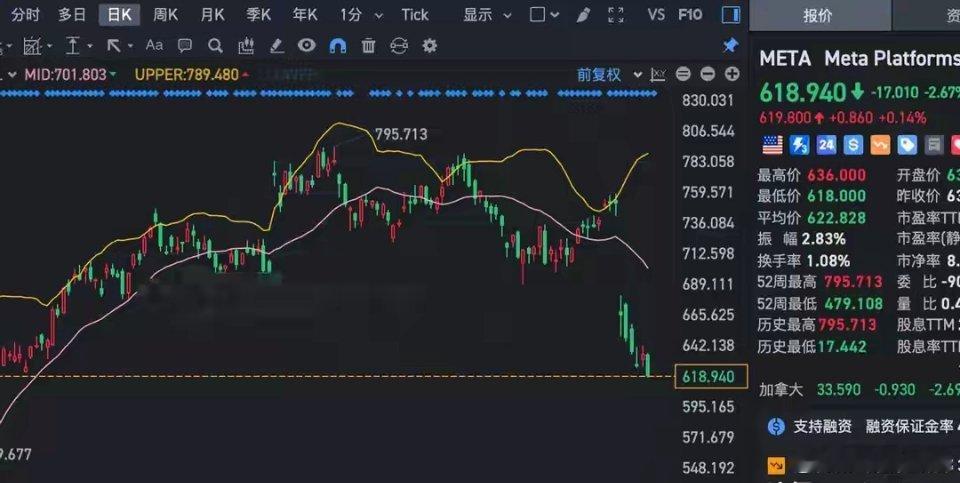This screenshot has height=483, width=960.
Task: Enter fullscreen chart mode
Action: coord(616,15)
